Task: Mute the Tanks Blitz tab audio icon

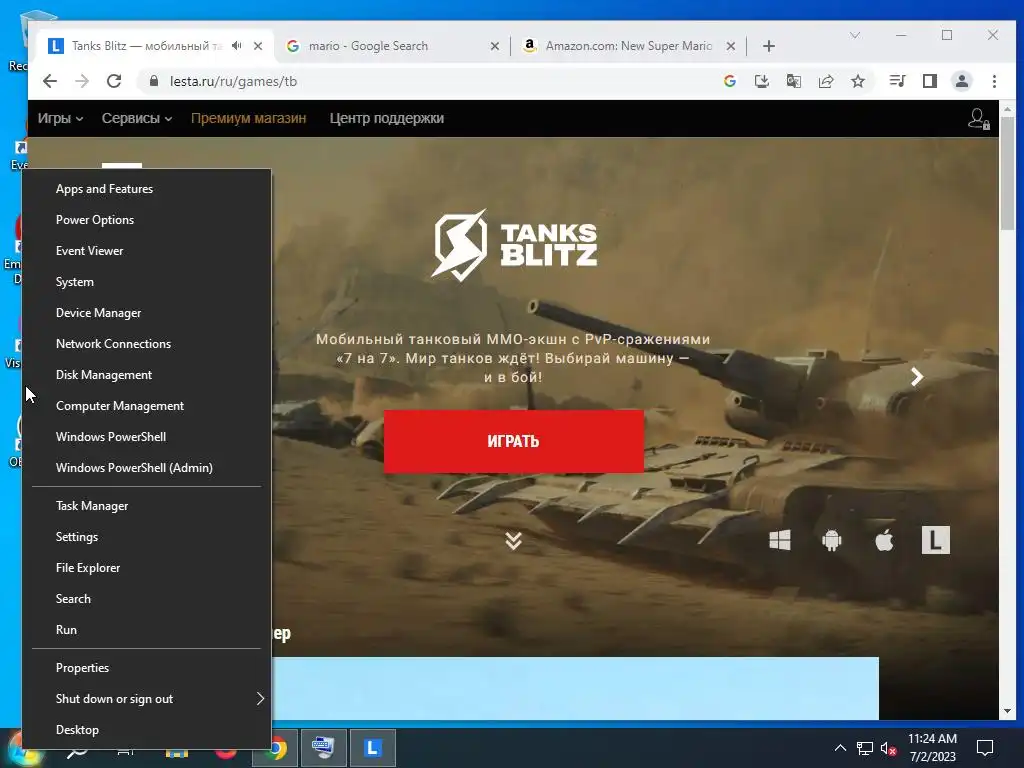Action: 236,46
